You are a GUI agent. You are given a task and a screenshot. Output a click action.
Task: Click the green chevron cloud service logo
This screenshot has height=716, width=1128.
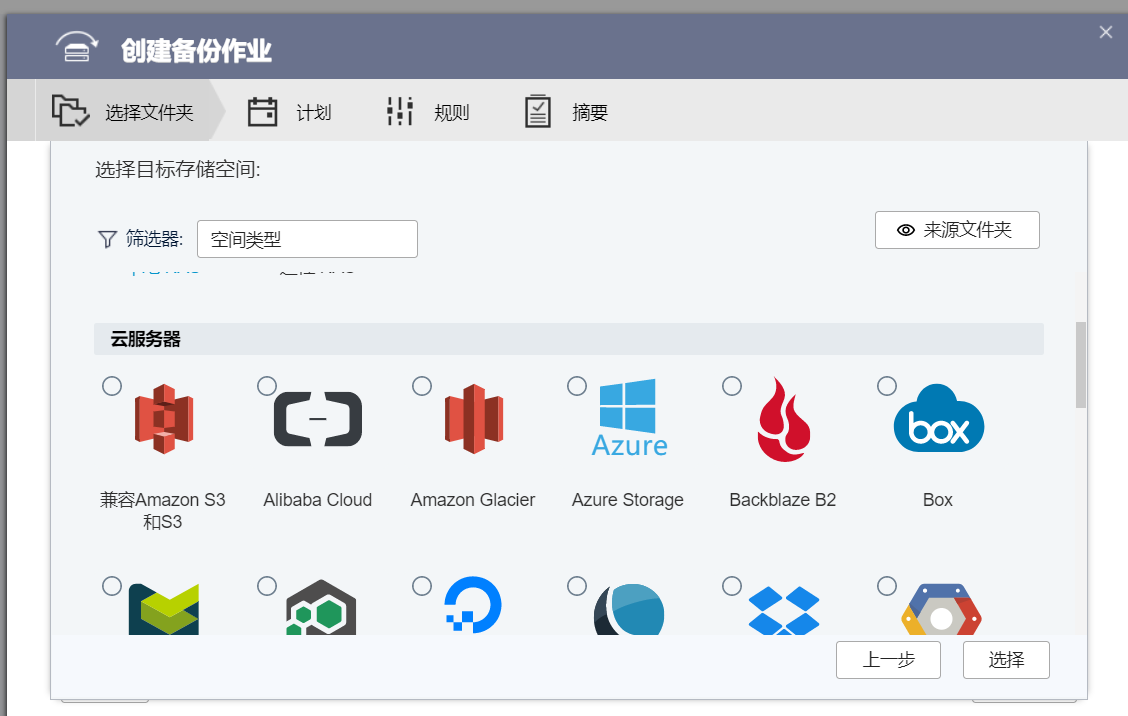pyautogui.click(x=164, y=609)
